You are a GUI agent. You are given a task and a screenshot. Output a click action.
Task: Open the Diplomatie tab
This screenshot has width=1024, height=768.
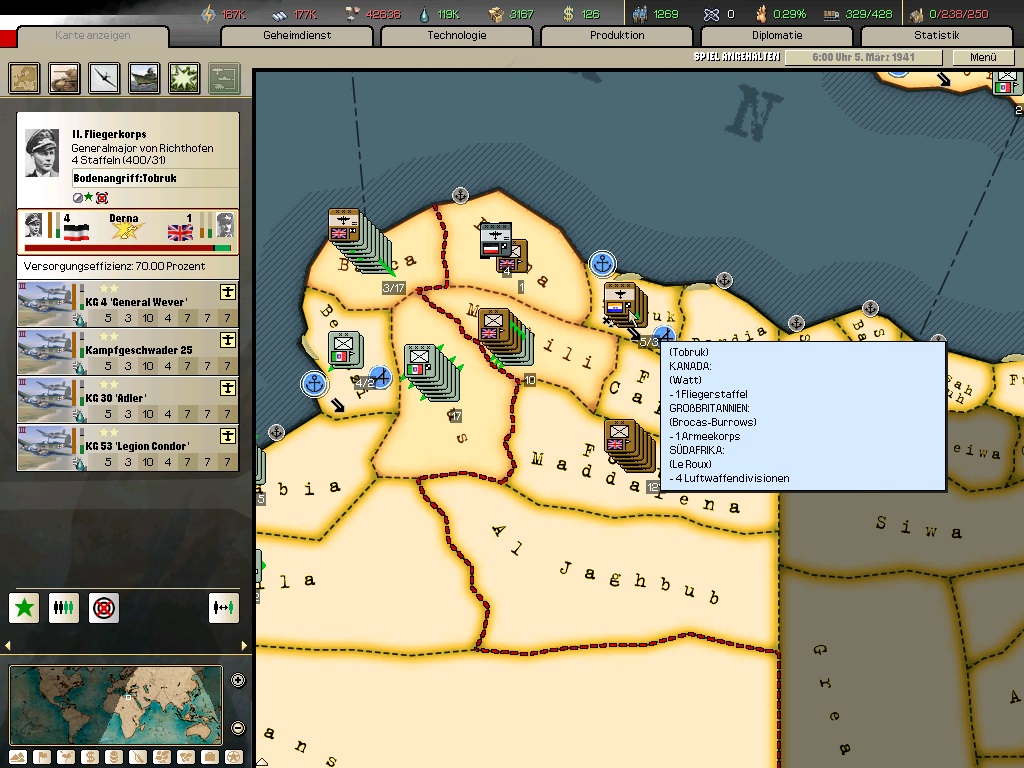pyautogui.click(x=776, y=36)
